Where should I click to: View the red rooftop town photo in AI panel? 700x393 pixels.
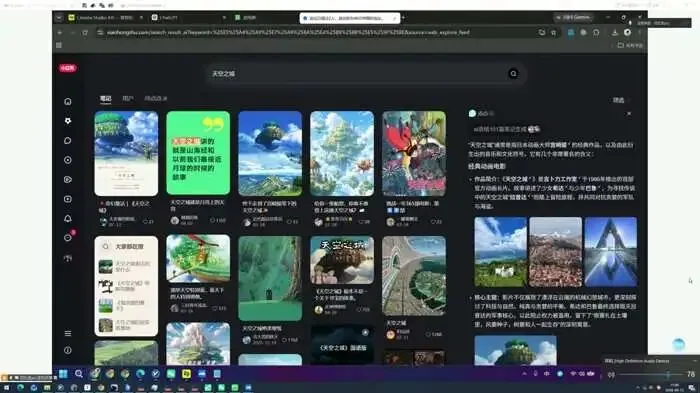click(x=555, y=252)
